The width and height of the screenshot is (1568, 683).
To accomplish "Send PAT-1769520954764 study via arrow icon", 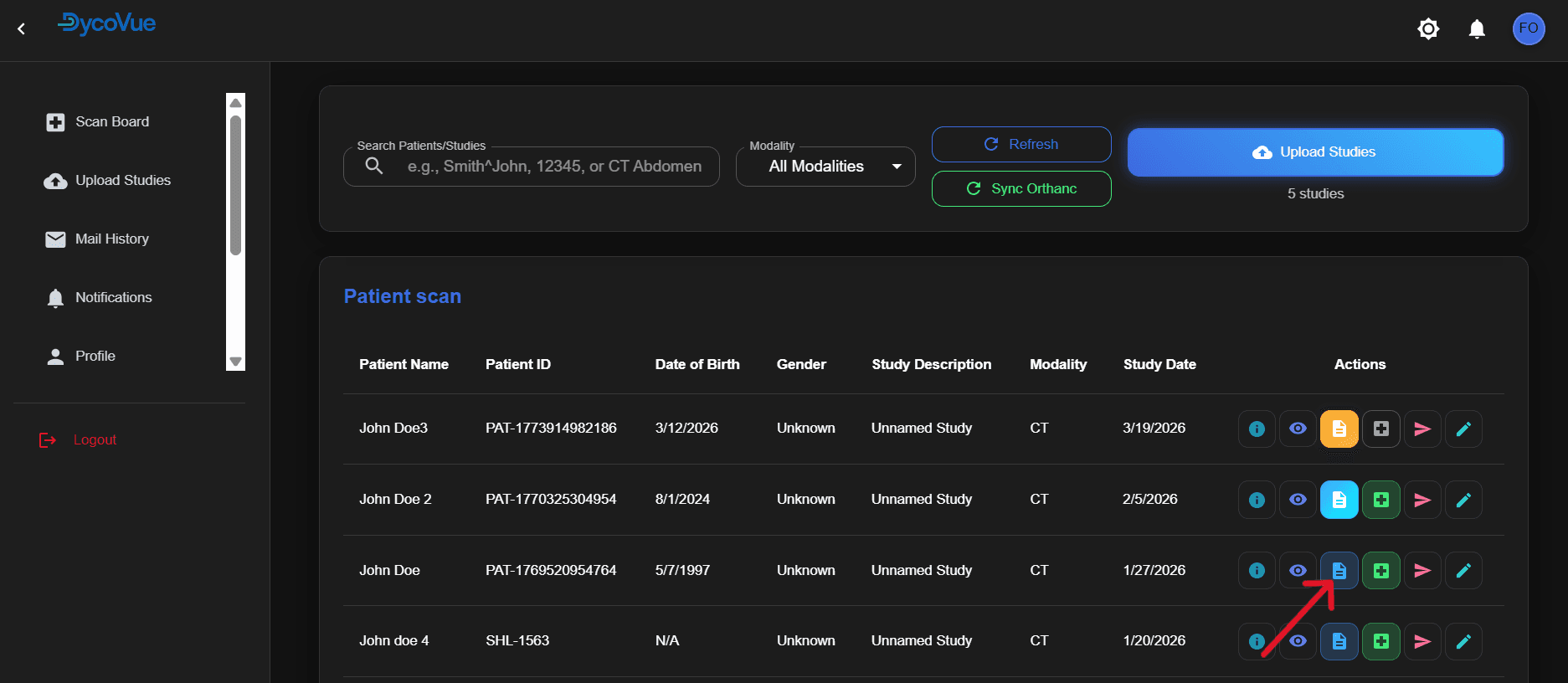I will pyautogui.click(x=1422, y=571).
